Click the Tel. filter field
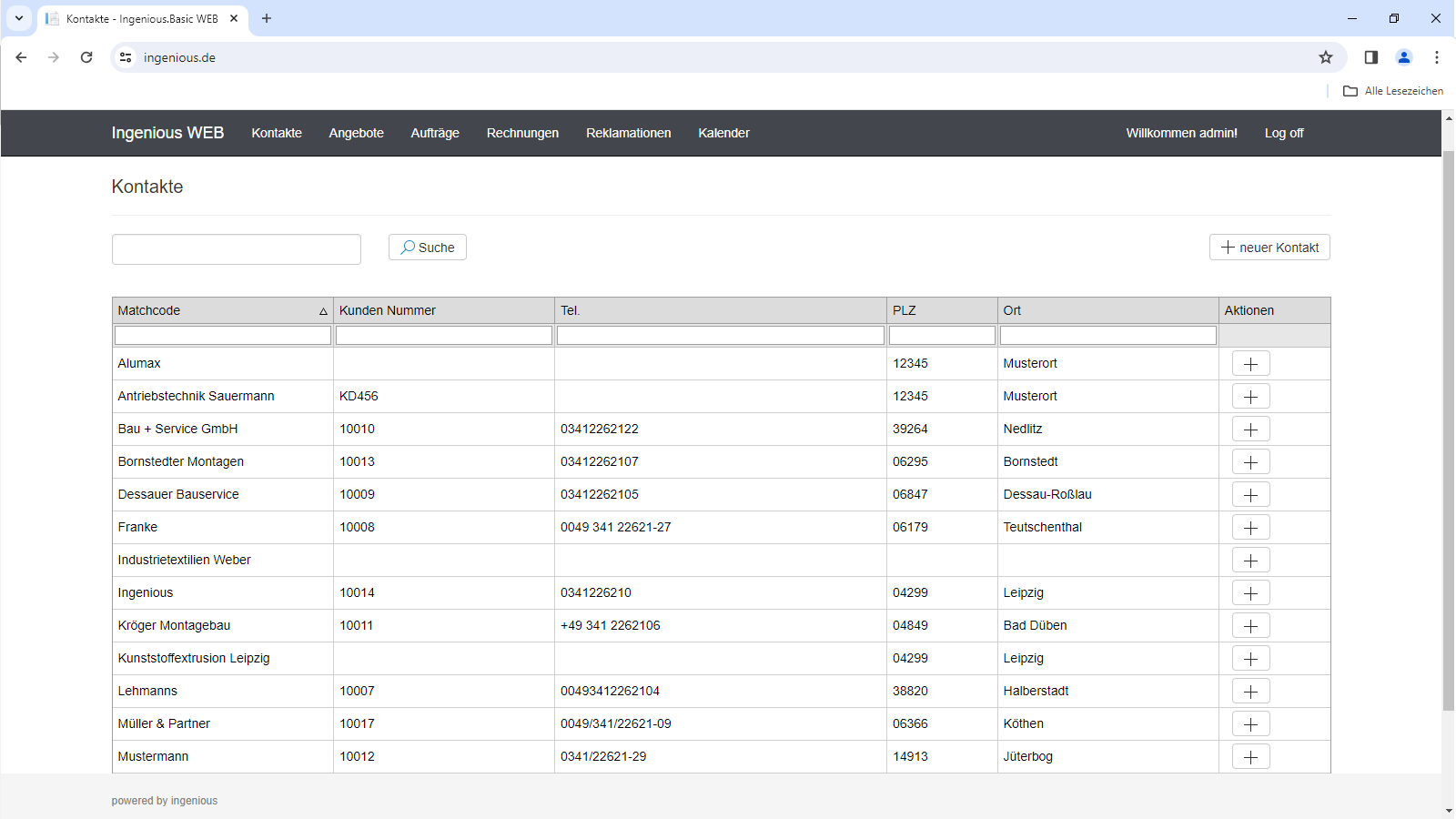 (x=721, y=336)
